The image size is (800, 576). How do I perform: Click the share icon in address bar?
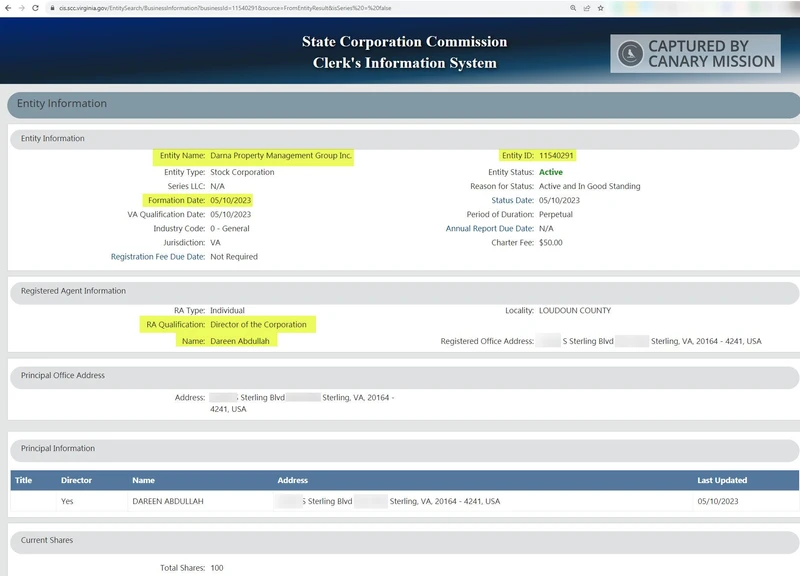point(586,7)
